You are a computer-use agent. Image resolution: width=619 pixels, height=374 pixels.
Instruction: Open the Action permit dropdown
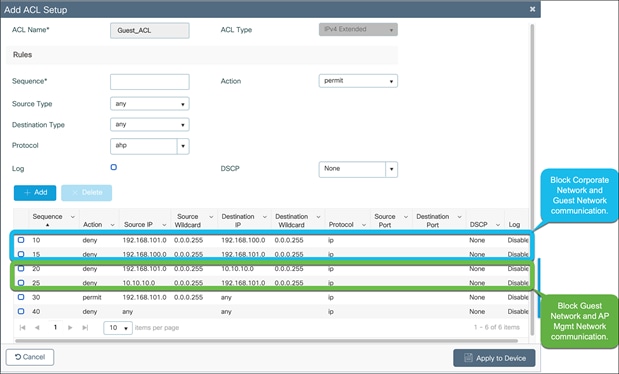pyautogui.click(x=358, y=81)
